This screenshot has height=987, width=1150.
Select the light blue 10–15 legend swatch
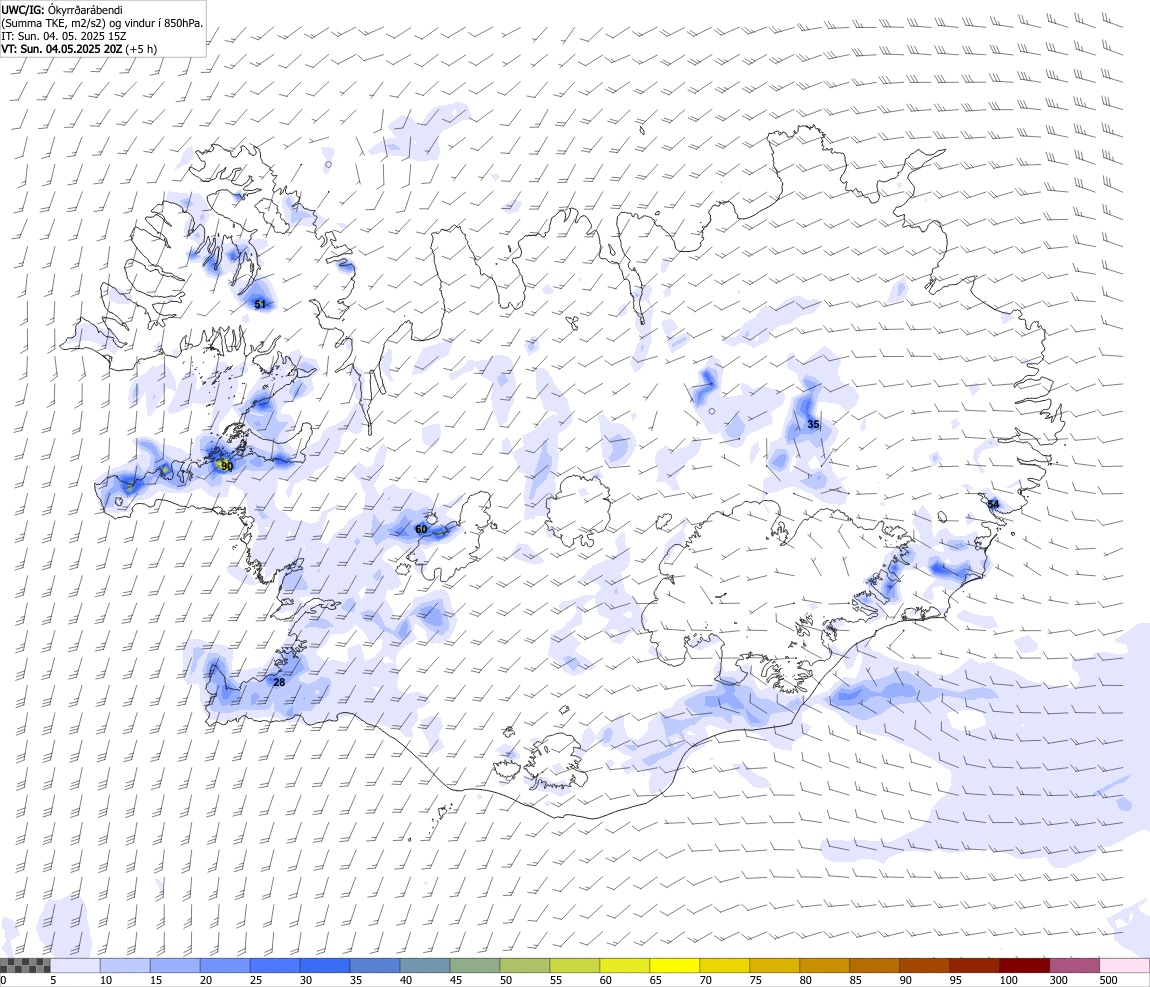coord(125,965)
